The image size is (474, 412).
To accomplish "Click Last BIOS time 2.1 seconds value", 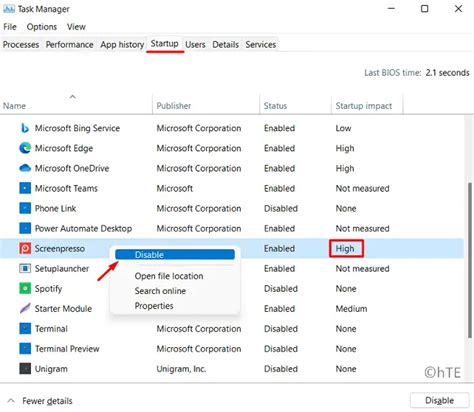I will (x=447, y=73).
